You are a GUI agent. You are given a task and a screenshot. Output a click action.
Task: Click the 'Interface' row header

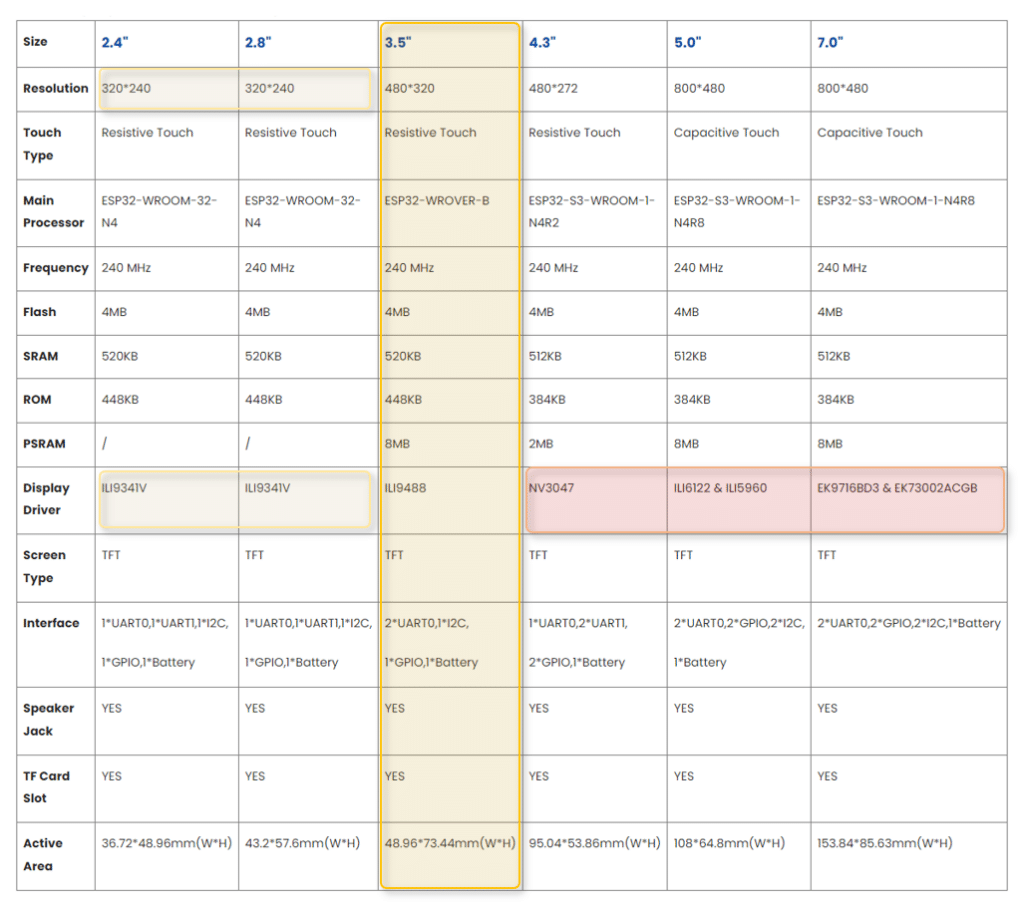(x=51, y=623)
